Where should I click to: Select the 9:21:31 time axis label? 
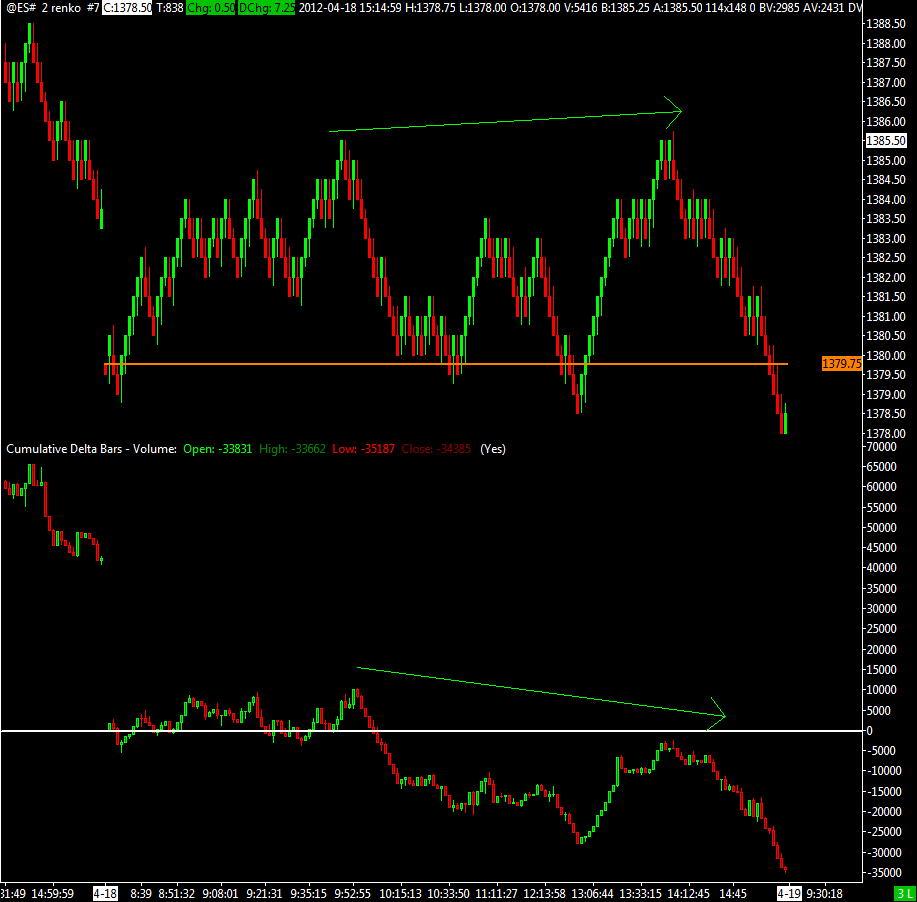point(264,894)
